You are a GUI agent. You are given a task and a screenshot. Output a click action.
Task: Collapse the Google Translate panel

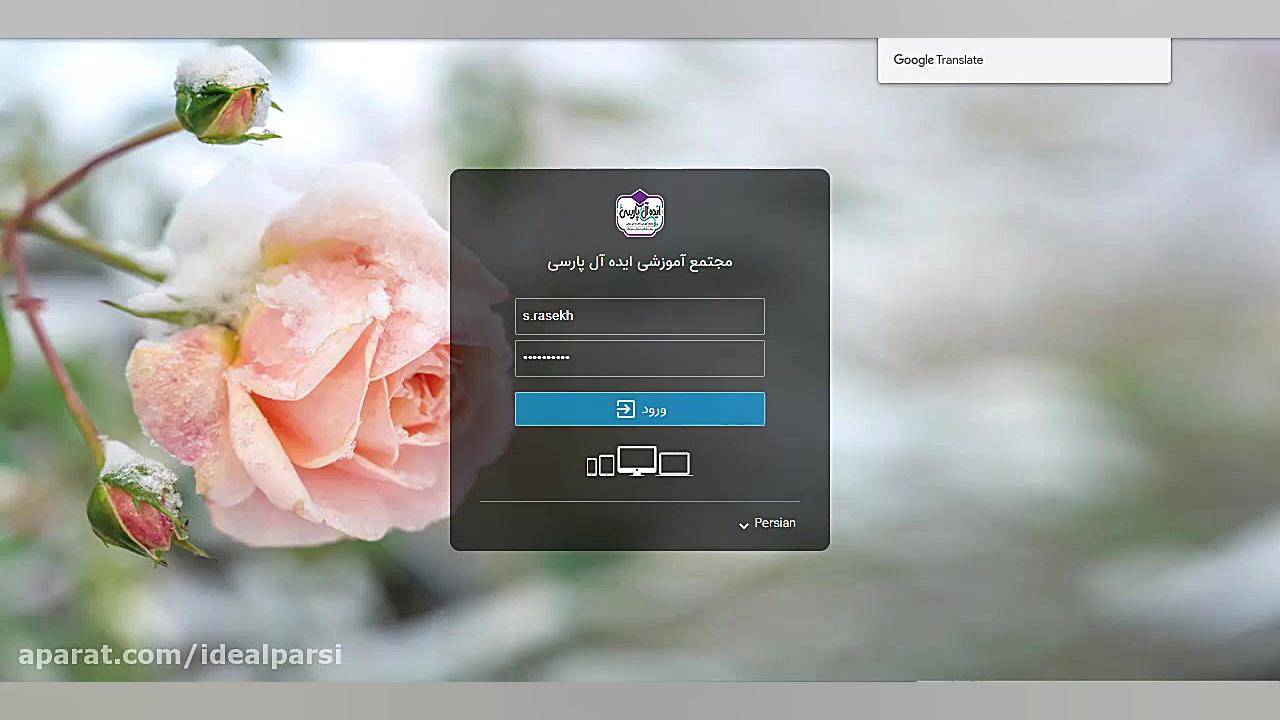[1024, 60]
